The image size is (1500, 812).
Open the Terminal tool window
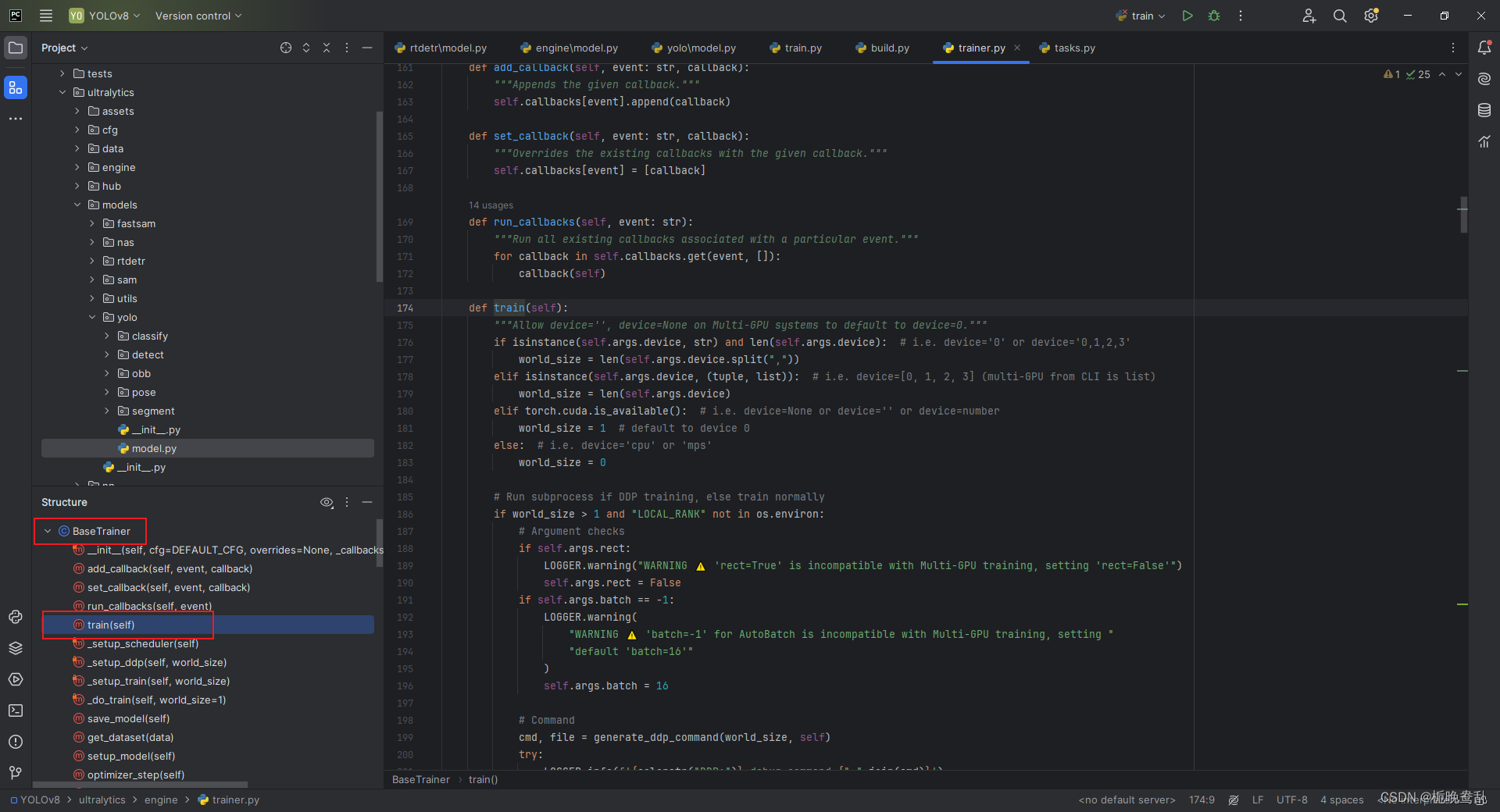[x=16, y=710]
